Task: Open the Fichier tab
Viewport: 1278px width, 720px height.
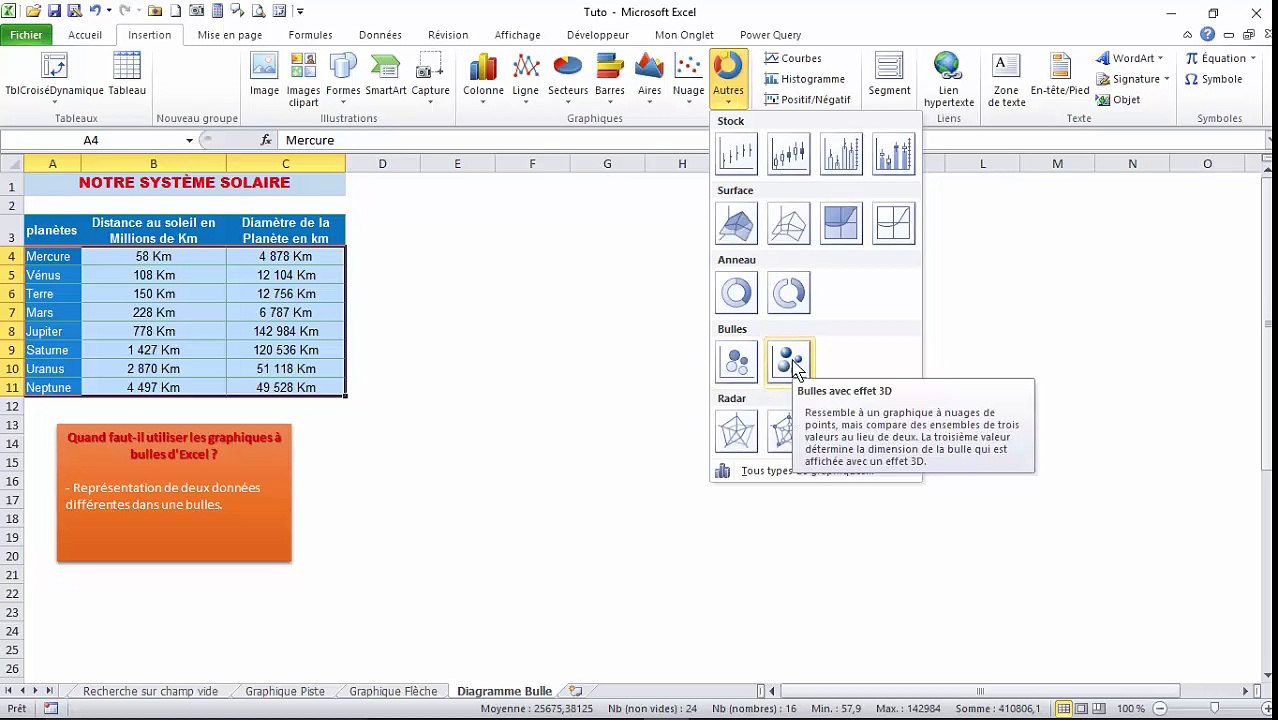Action: pyautogui.click(x=27, y=35)
